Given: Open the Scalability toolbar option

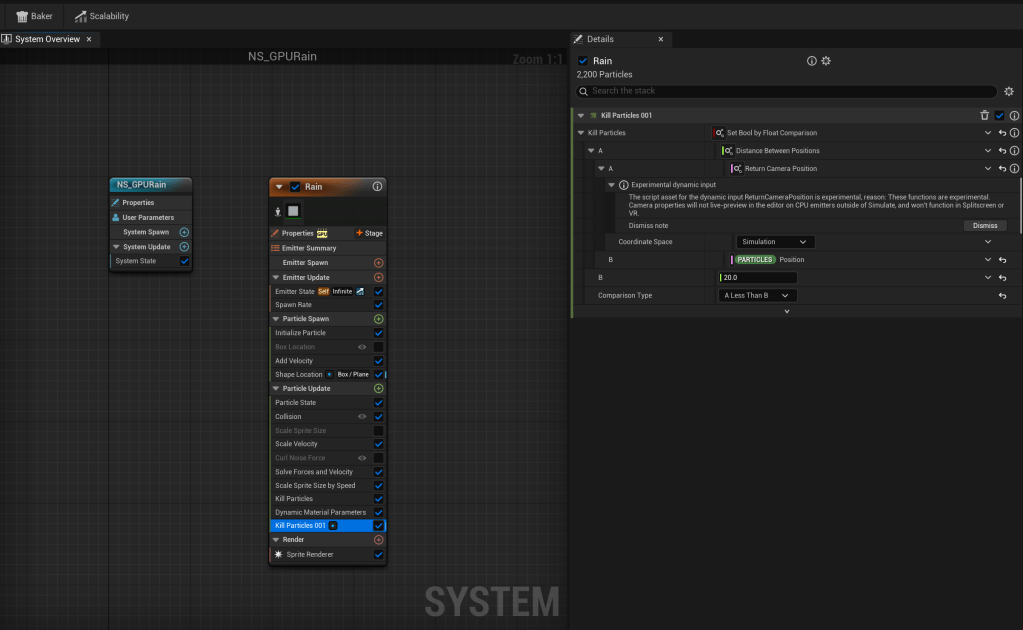Looking at the screenshot, I should pyautogui.click(x=102, y=16).
